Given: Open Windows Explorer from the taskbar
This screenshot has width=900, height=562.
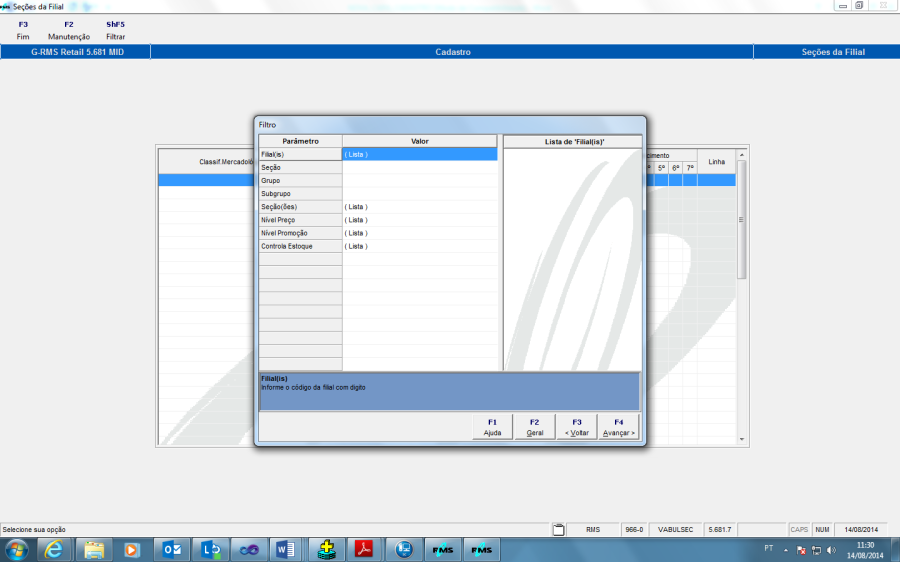Looking at the screenshot, I should tap(94, 550).
